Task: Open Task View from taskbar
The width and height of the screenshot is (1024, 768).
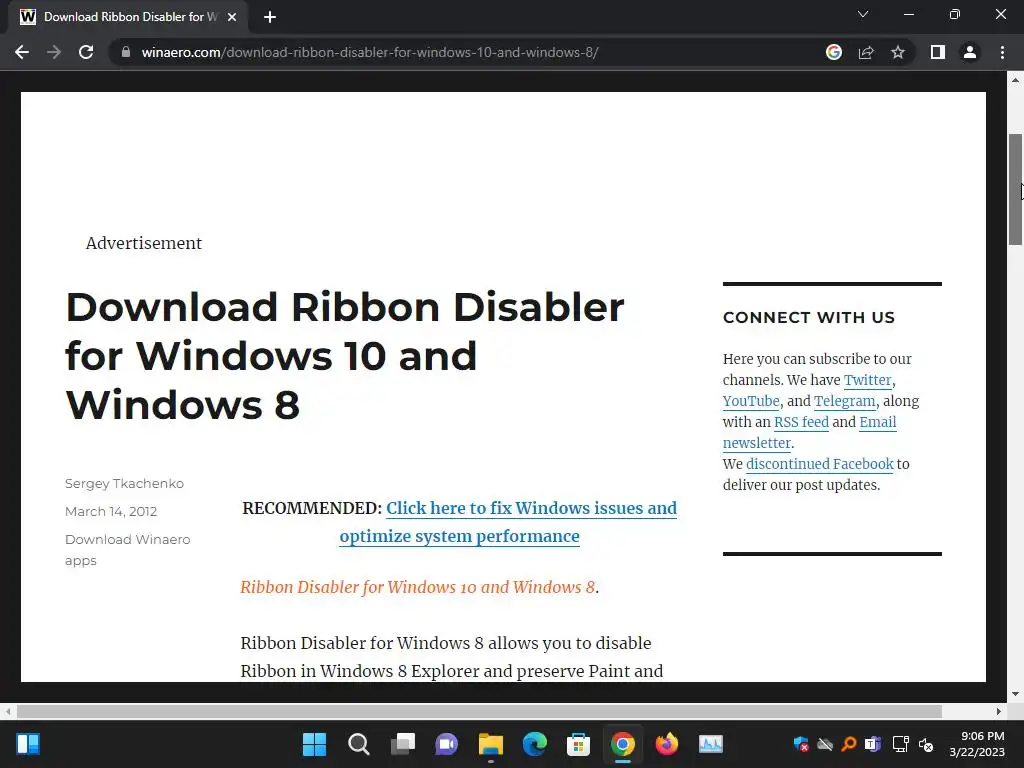Action: (402, 744)
